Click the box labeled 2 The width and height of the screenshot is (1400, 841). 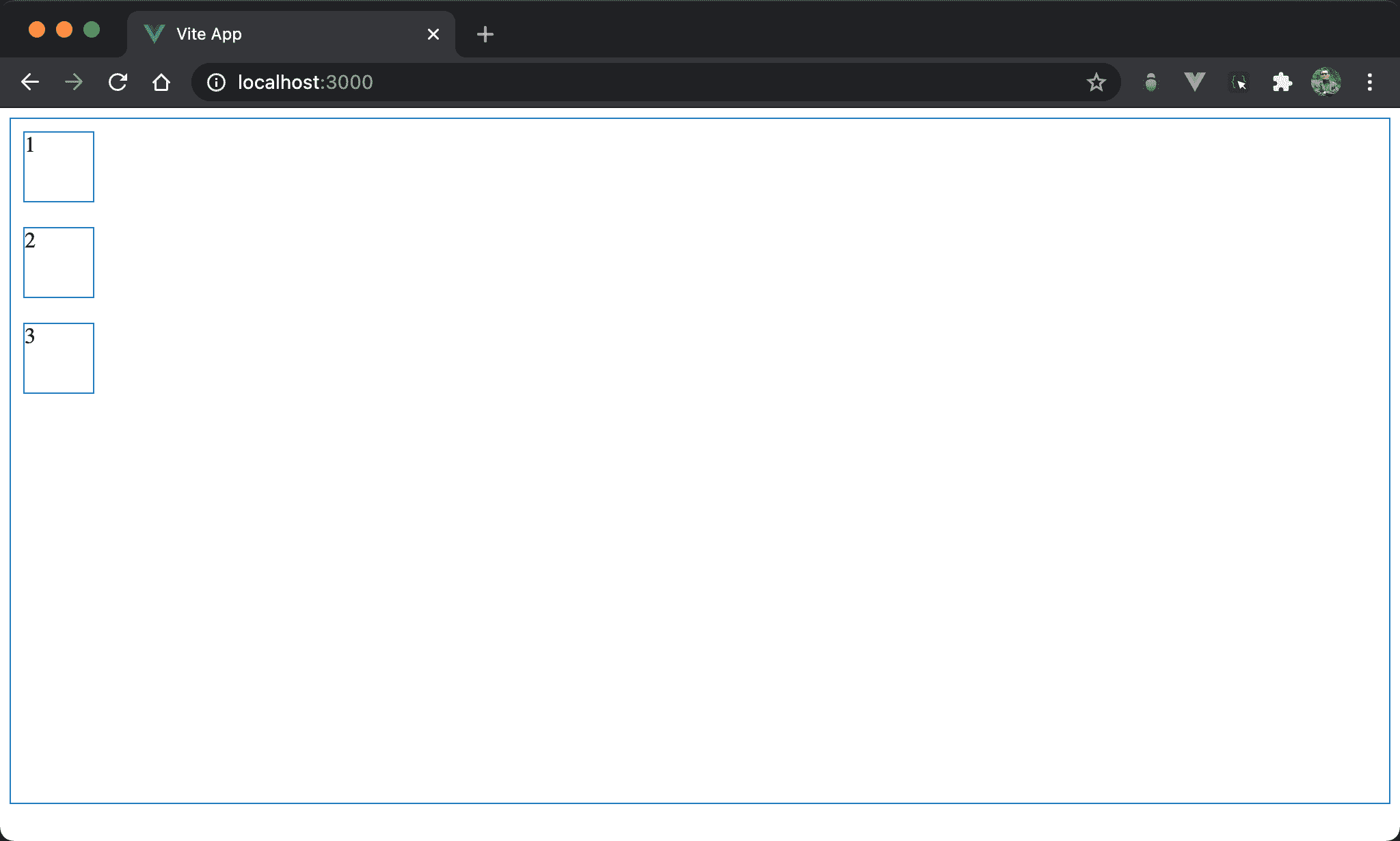pyautogui.click(x=59, y=263)
